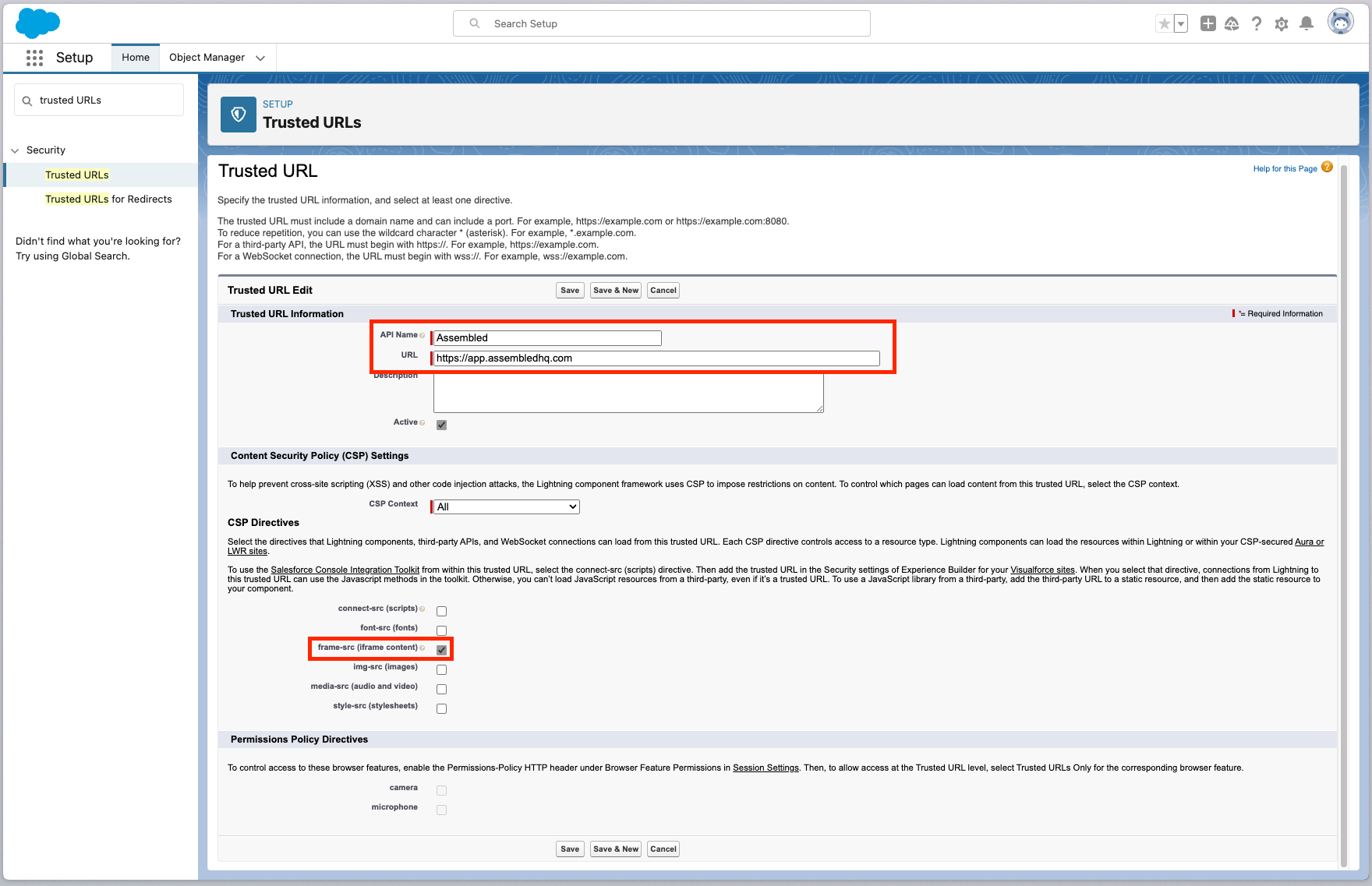Enable connect-src (scripts) checkbox
The height and width of the screenshot is (886, 1372).
pos(441,611)
